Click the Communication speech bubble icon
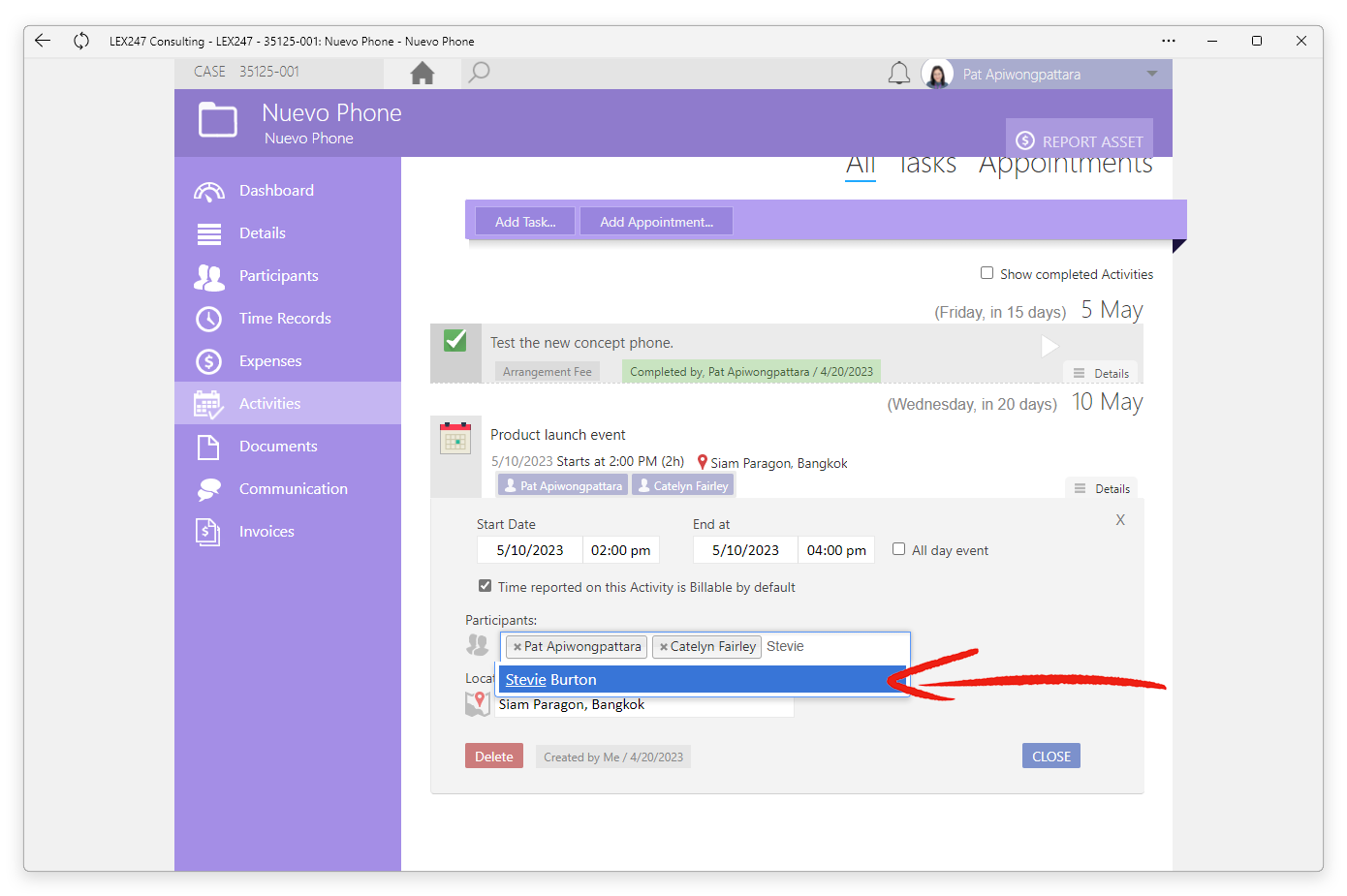The height and width of the screenshot is (896, 1347). [208, 489]
